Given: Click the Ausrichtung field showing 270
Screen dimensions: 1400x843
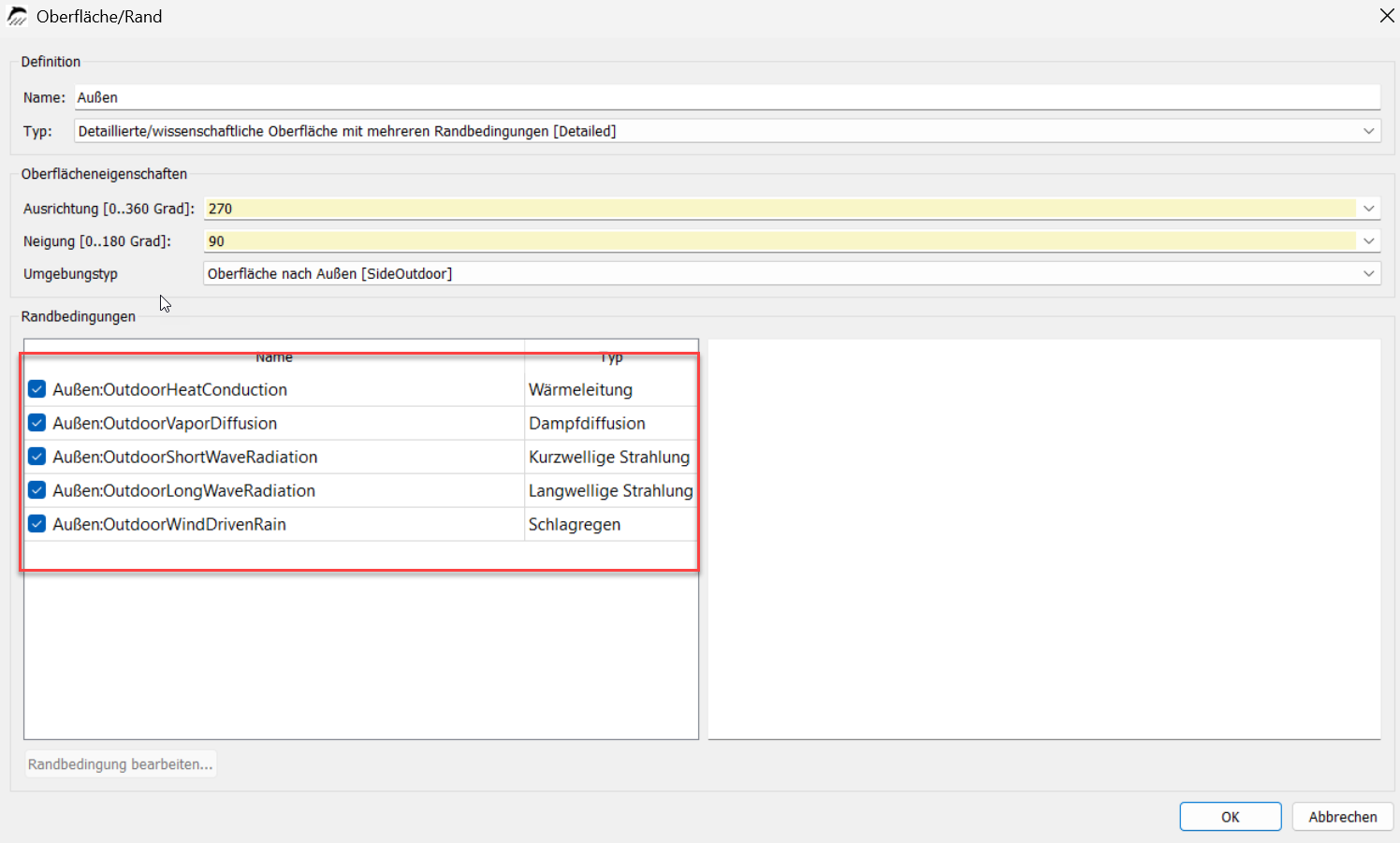Looking at the screenshot, I should [x=780, y=209].
